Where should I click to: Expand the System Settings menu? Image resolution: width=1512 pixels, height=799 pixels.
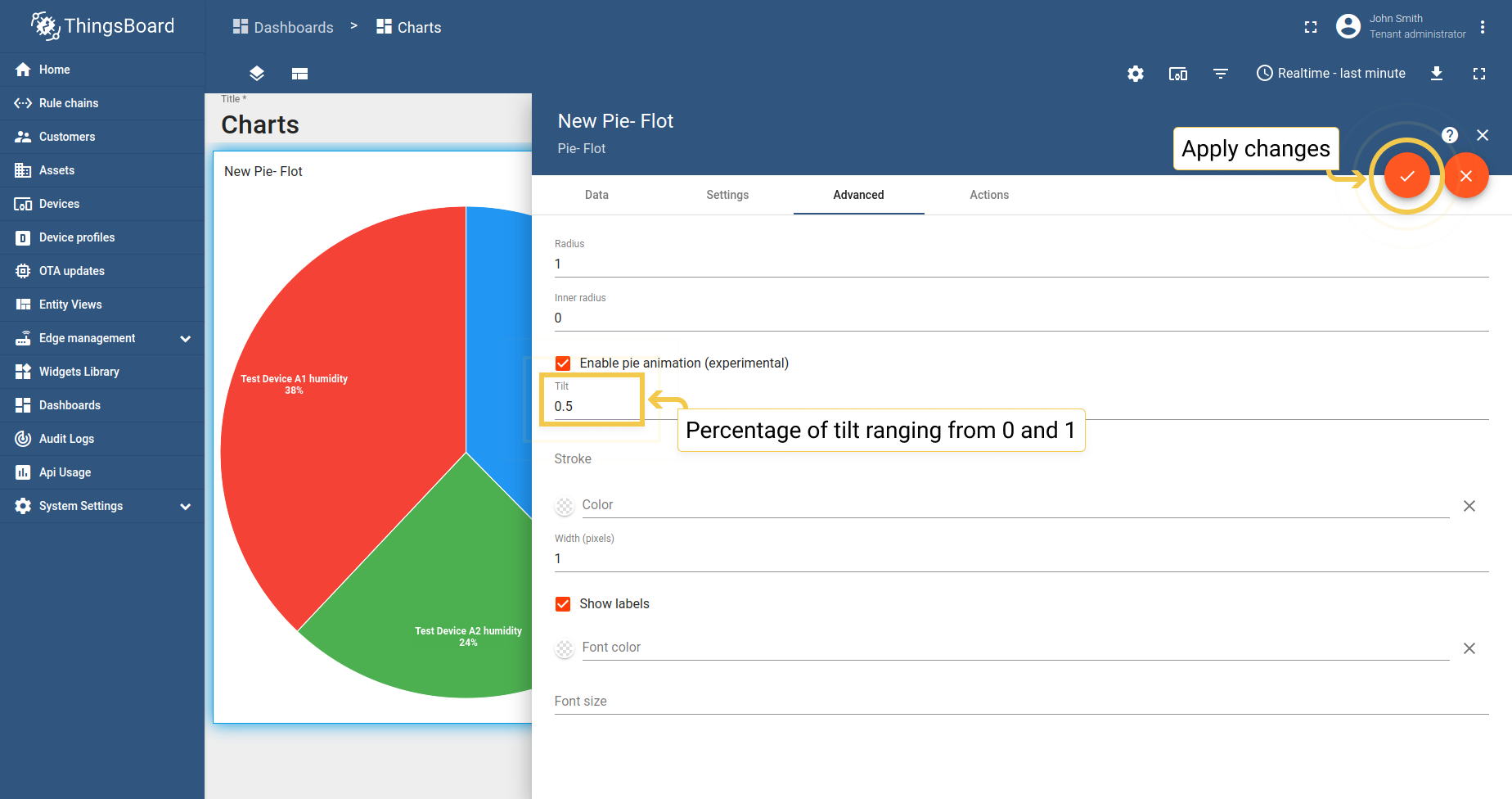(185, 506)
